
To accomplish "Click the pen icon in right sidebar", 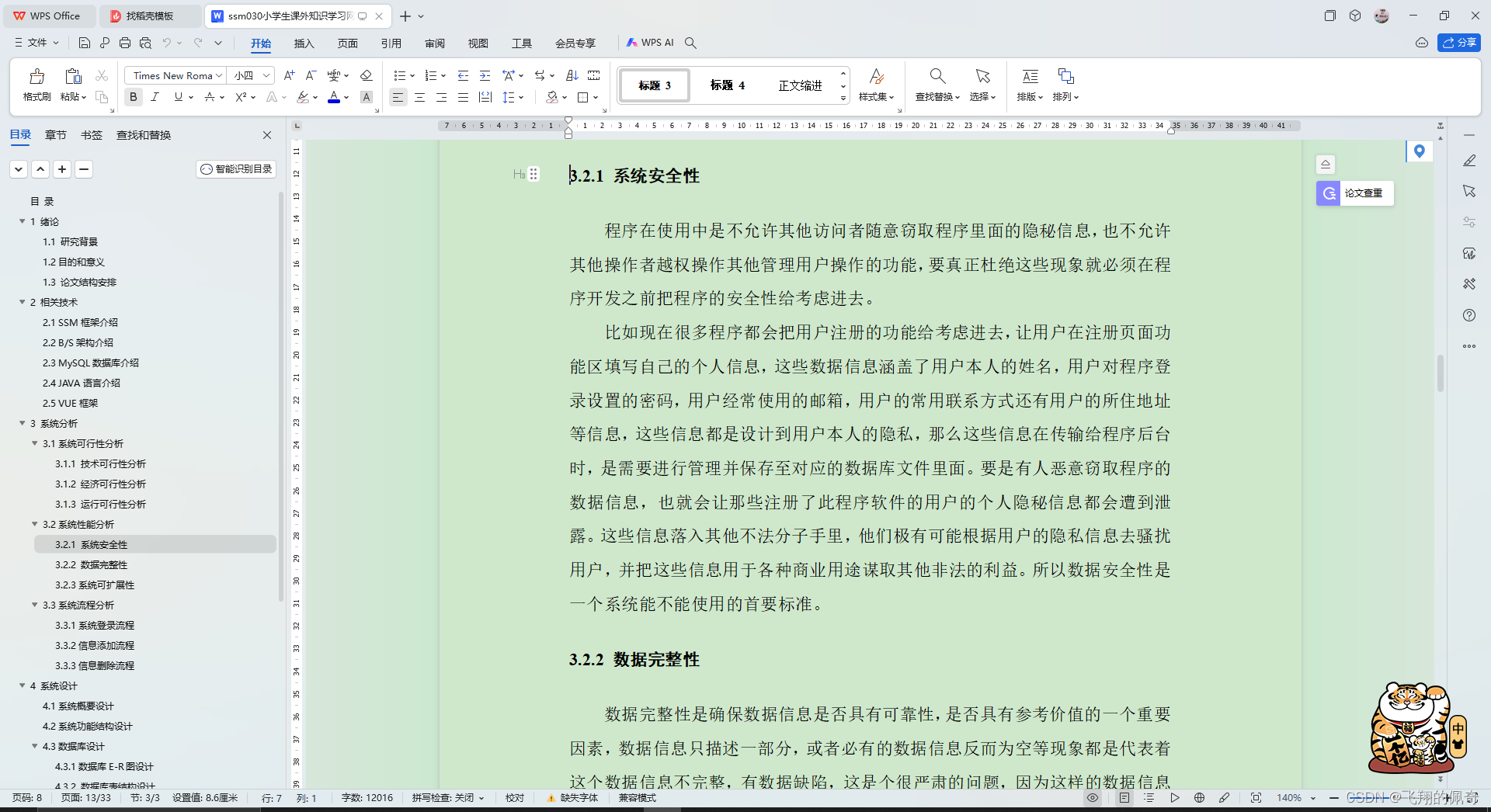I will pyautogui.click(x=1469, y=161).
